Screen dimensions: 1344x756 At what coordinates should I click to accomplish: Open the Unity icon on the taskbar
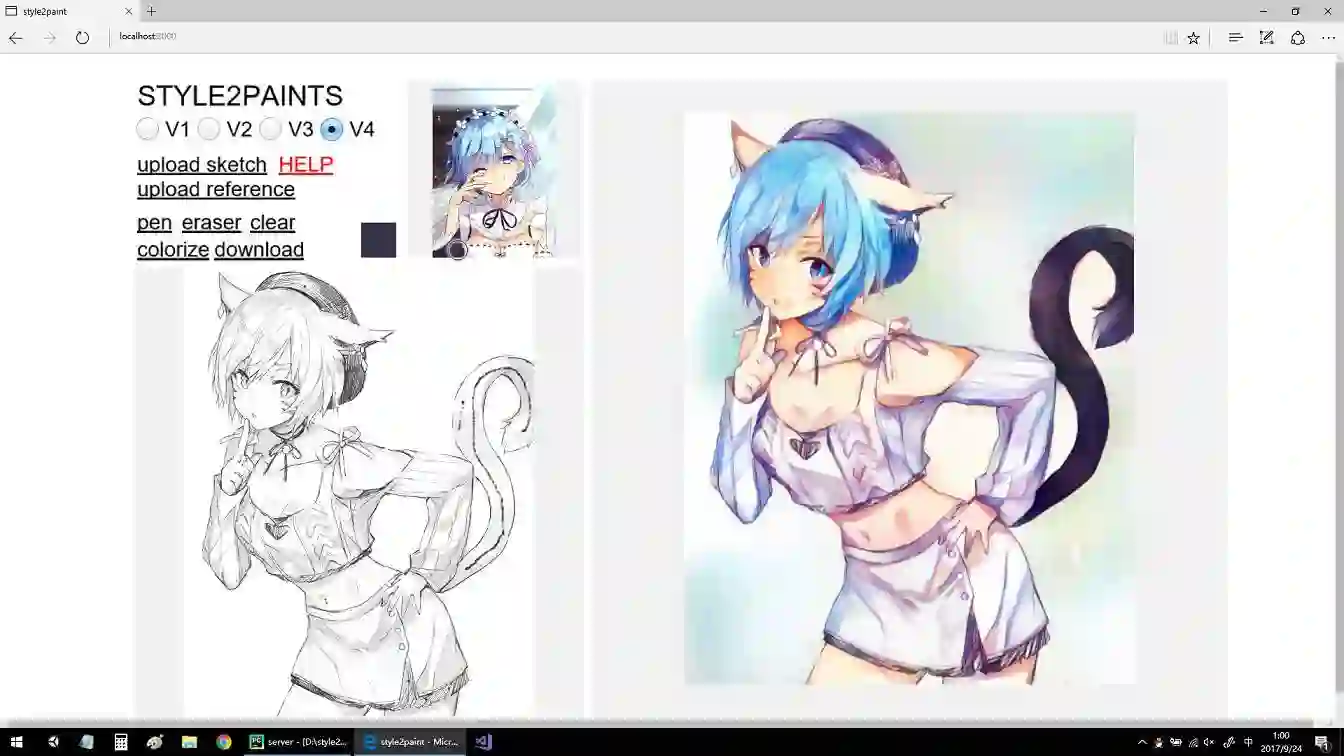(53, 742)
